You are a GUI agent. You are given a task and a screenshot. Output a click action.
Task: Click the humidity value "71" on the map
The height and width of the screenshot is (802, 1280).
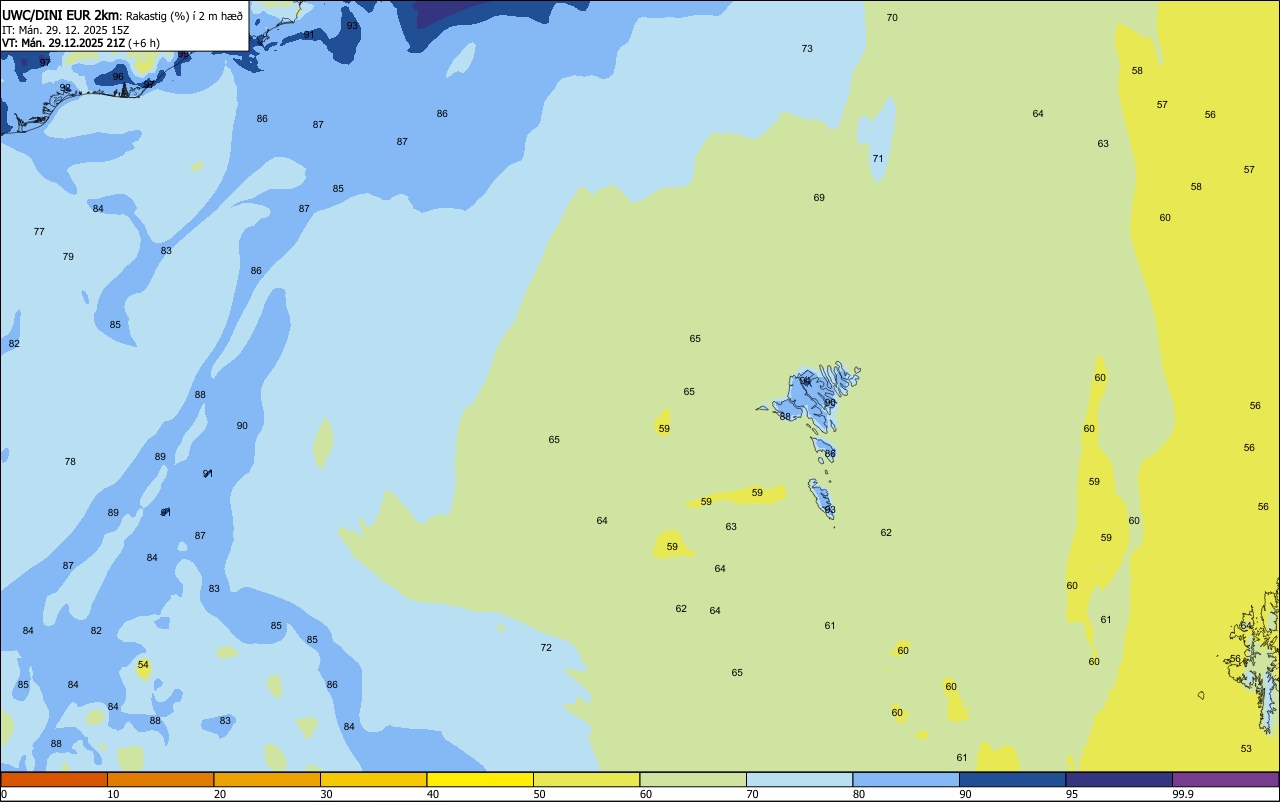(x=878, y=159)
